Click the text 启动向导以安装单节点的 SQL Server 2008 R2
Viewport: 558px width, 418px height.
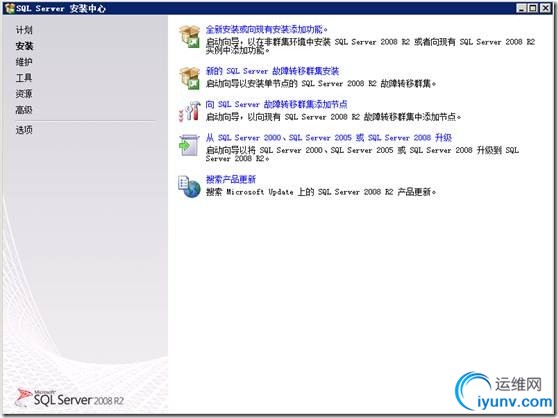321,84
